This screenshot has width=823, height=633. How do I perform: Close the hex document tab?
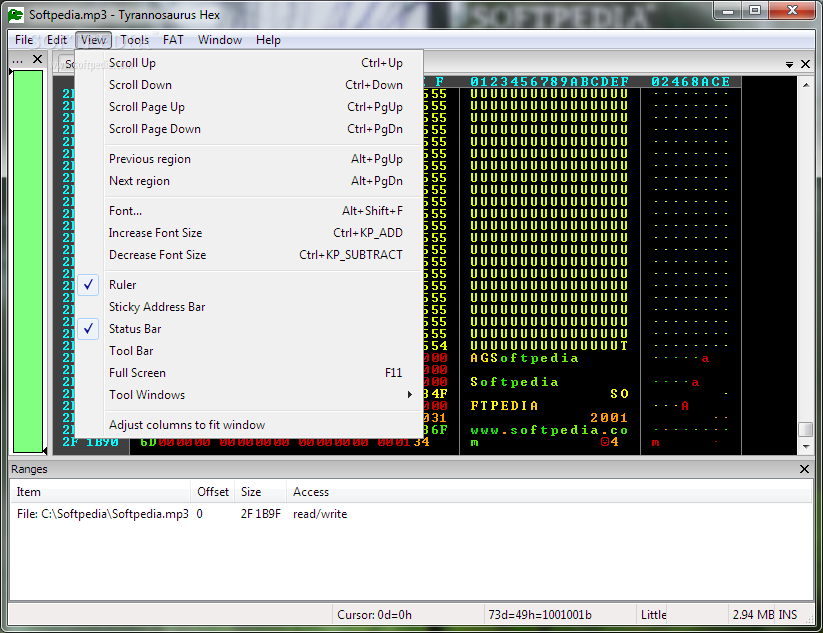(x=806, y=64)
